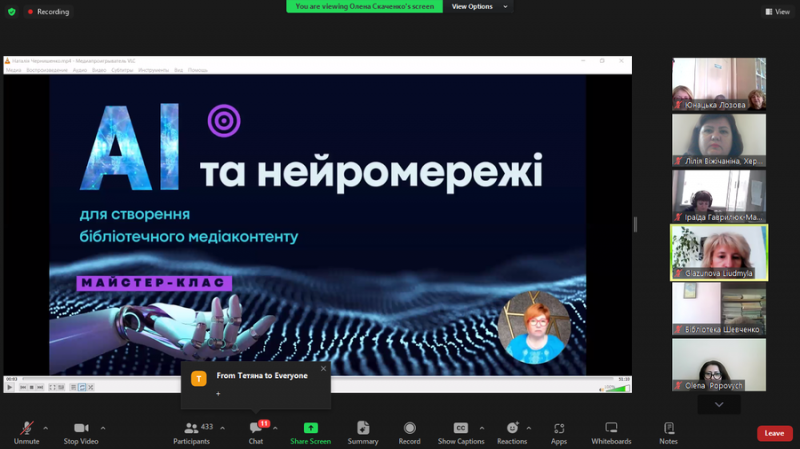Open chat message from Тетяна to Everyone
Viewport: 800px width, 449px height.
pos(256,385)
